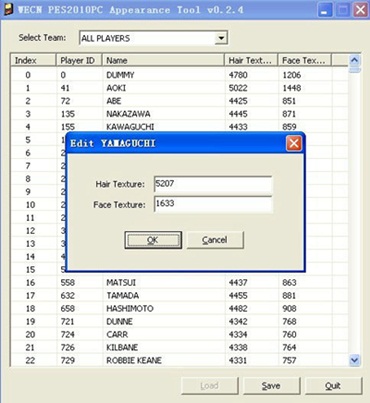Click face texture value 908

click(x=289, y=309)
